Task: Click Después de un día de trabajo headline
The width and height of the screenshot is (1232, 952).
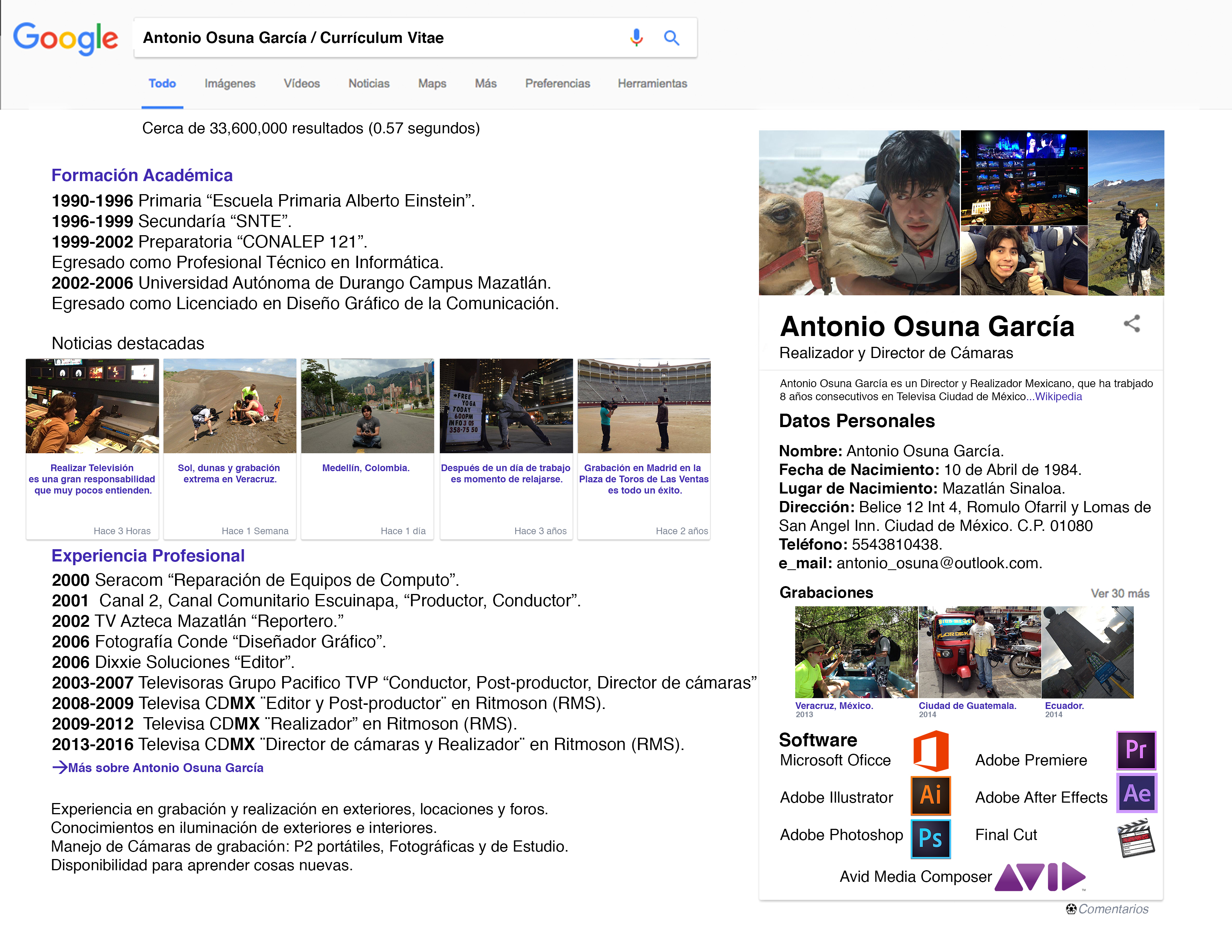Action: tap(506, 473)
